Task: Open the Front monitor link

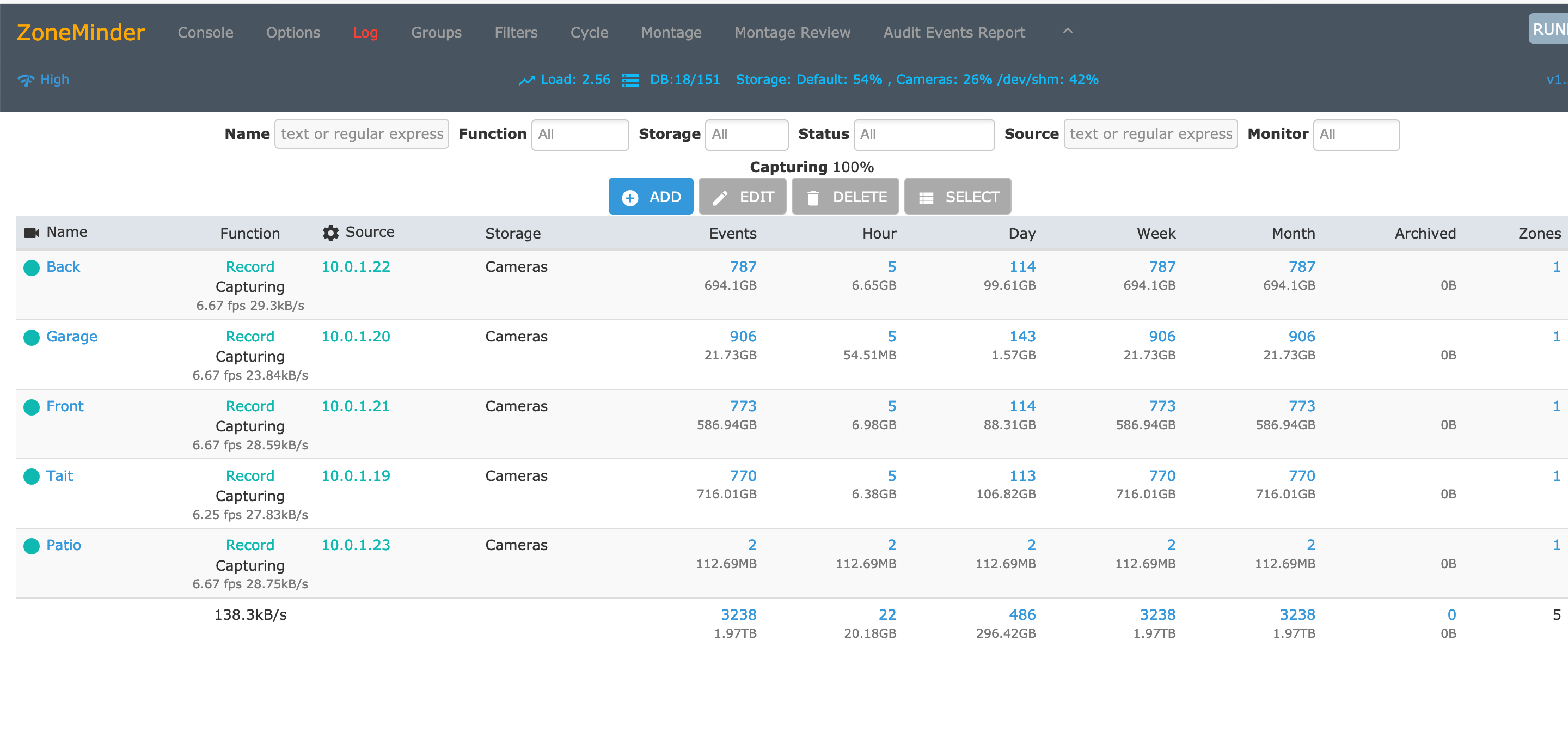Action: click(x=65, y=406)
